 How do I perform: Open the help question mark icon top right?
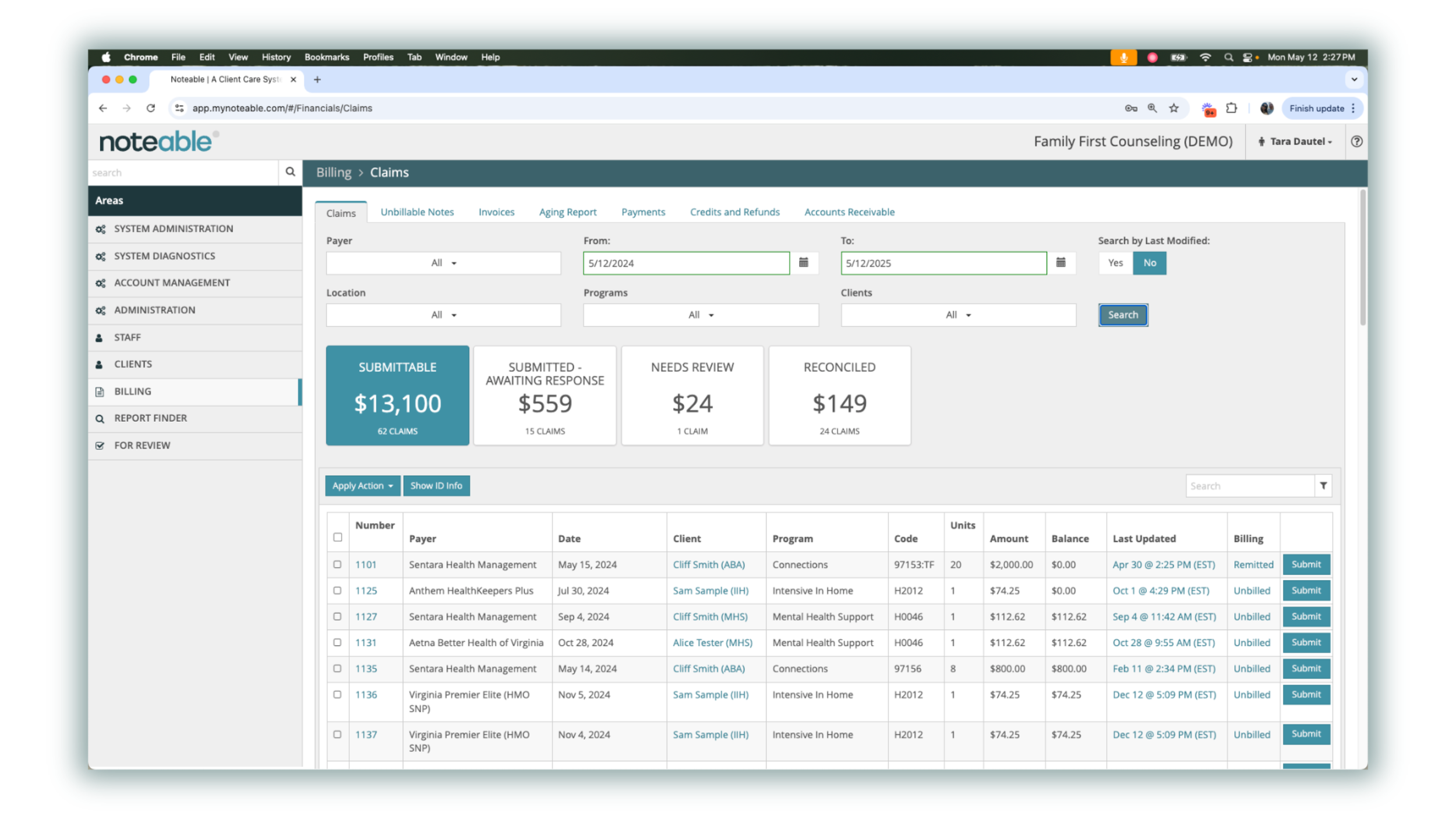1357,141
